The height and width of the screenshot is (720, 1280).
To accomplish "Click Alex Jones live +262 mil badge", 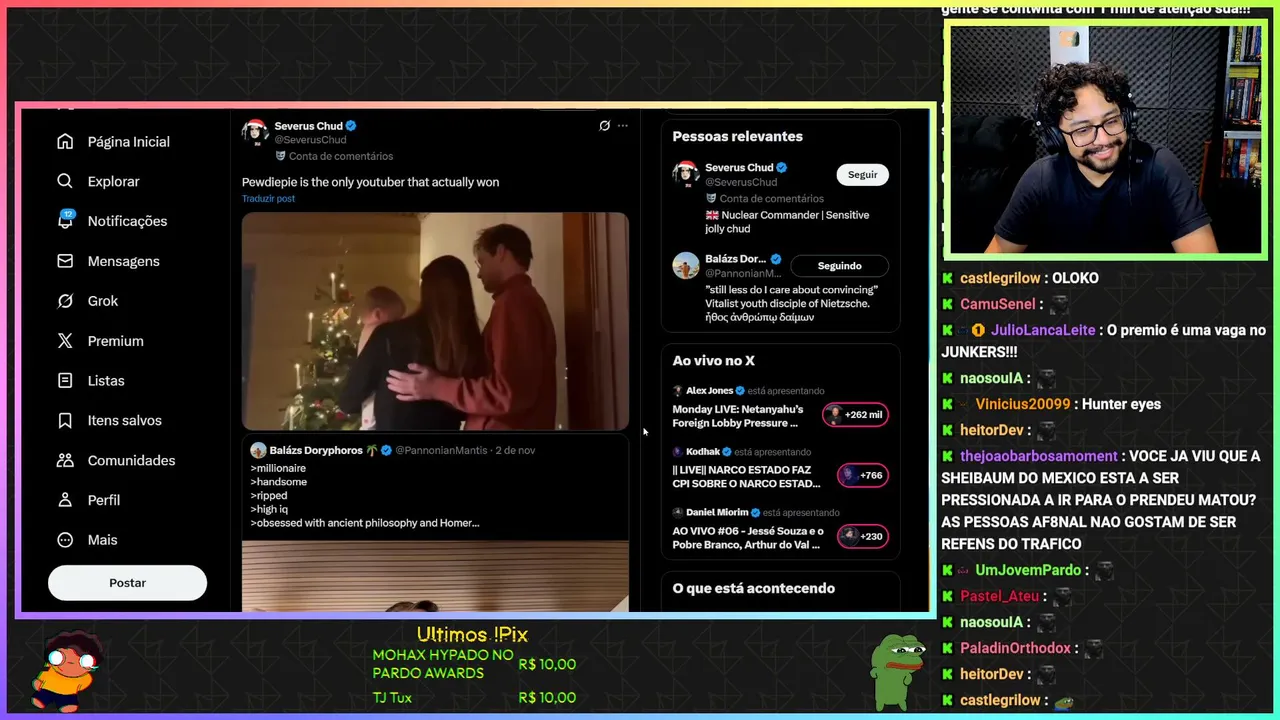I will (x=855, y=415).
